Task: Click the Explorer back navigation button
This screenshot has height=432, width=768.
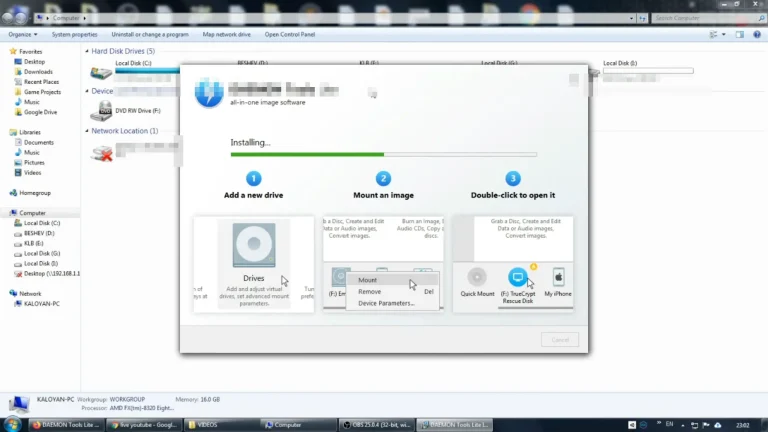Action: coord(8,18)
